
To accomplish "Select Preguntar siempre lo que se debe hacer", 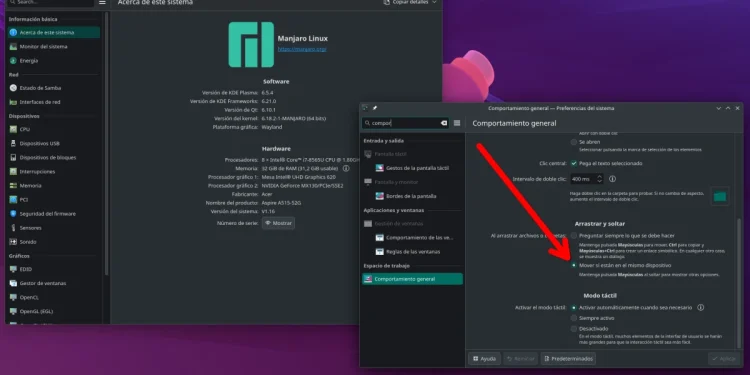I will click(x=574, y=236).
